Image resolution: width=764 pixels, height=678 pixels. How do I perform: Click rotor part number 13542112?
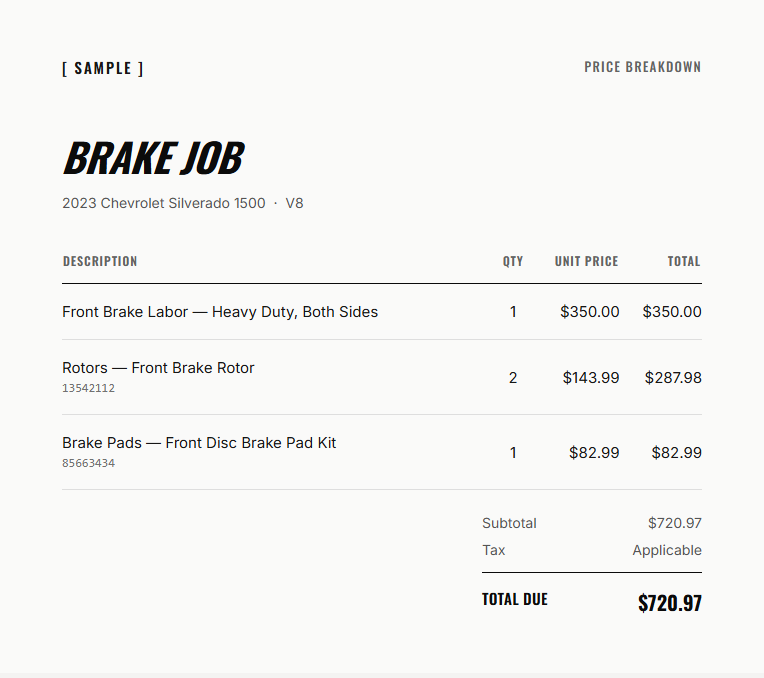[x=88, y=388]
